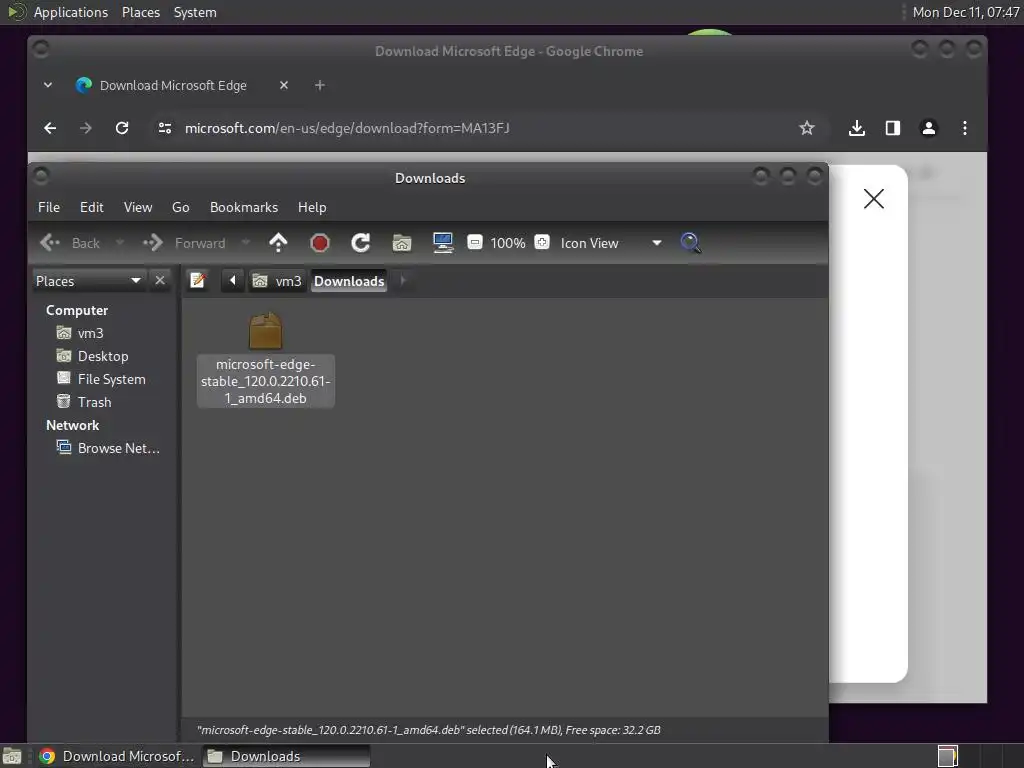Zoom in with the plus icon
The width and height of the screenshot is (1024, 768).
point(541,242)
